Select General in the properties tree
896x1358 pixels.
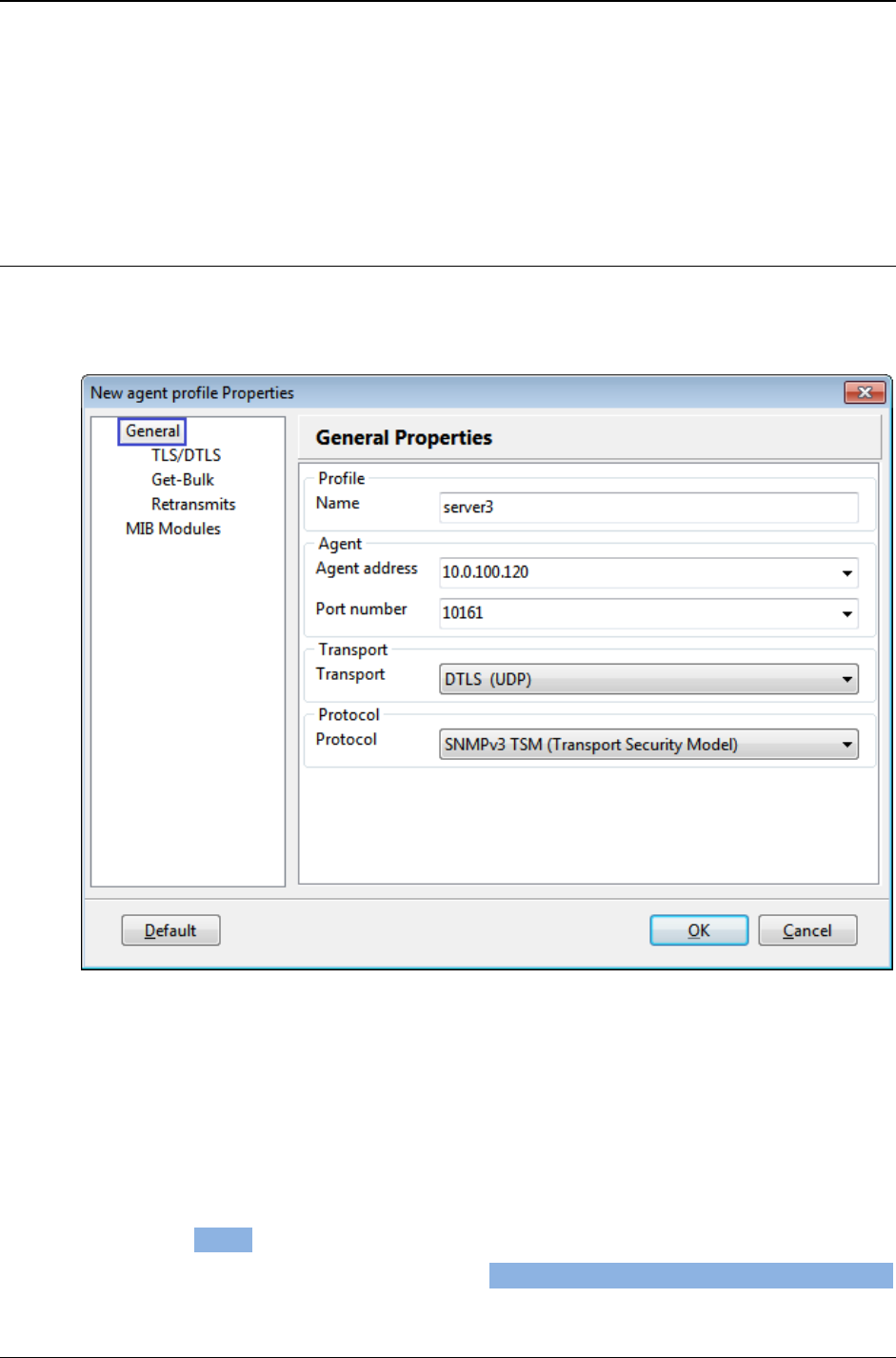[x=152, y=431]
